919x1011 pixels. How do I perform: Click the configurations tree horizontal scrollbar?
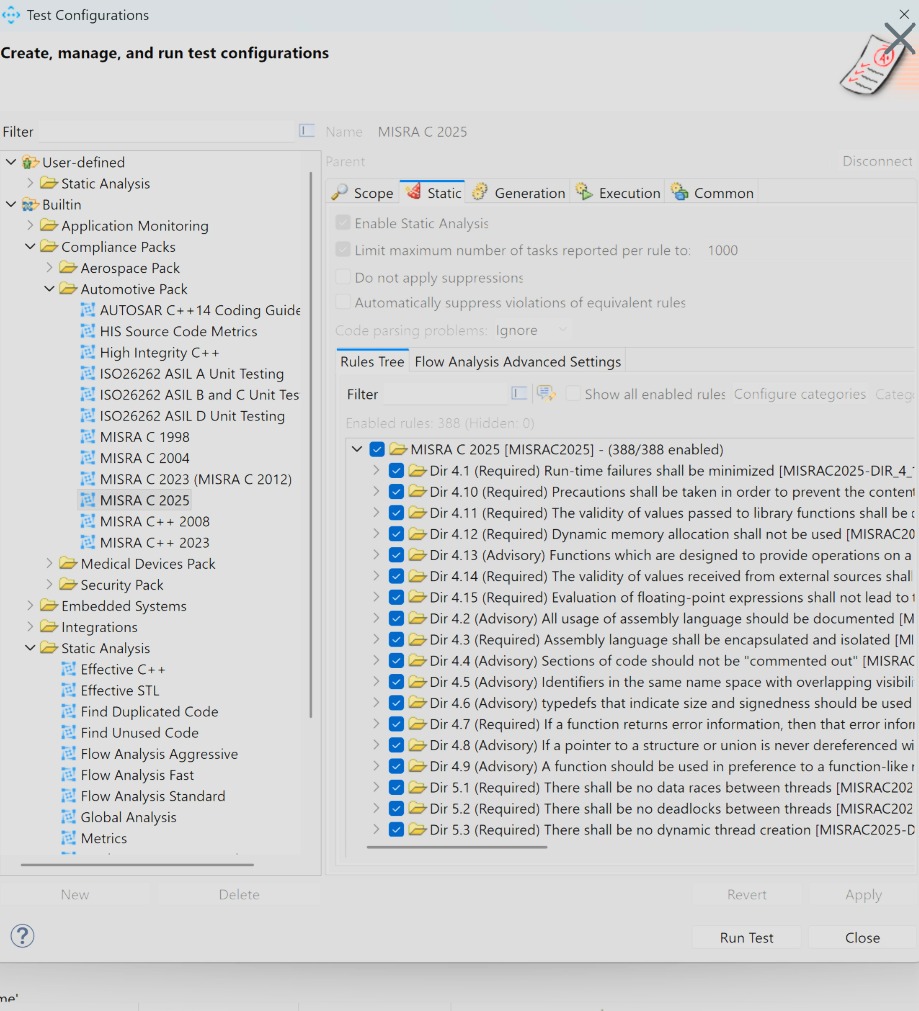click(x=137, y=864)
